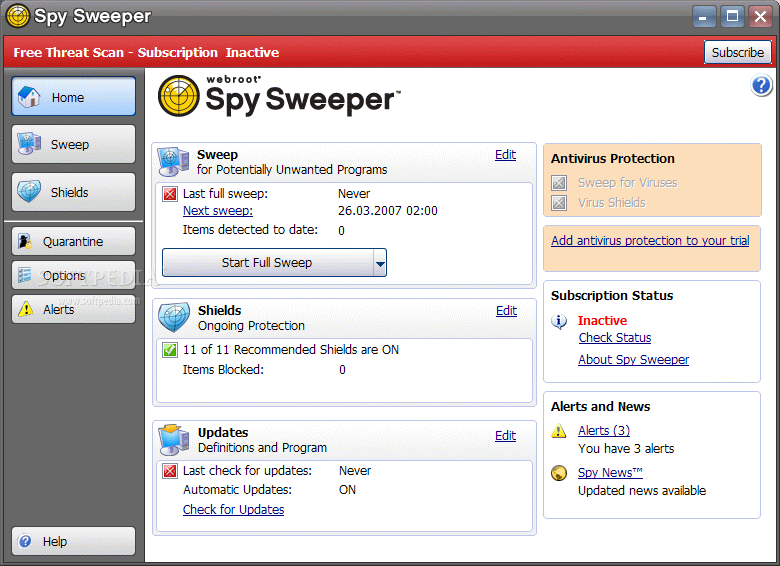
Task: Open the Sweep tab in sidebar
Action: point(74,144)
